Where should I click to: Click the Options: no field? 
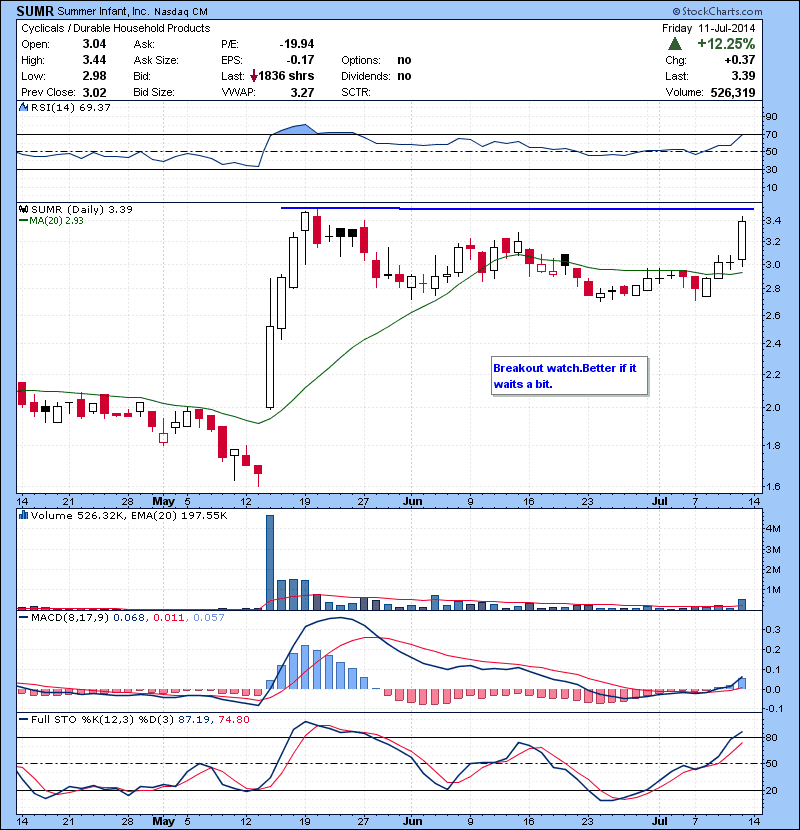(x=376, y=60)
